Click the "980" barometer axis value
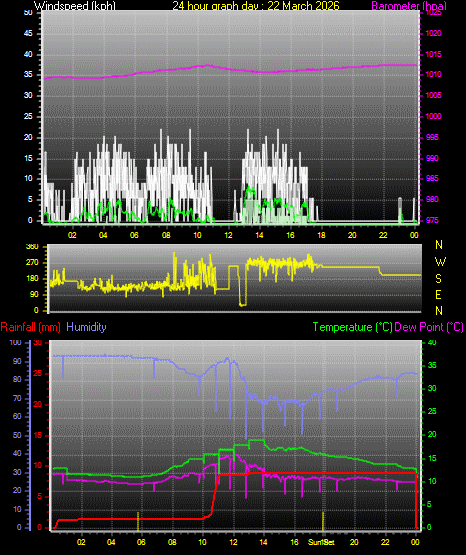The height and width of the screenshot is (555, 466). pos(432,200)
